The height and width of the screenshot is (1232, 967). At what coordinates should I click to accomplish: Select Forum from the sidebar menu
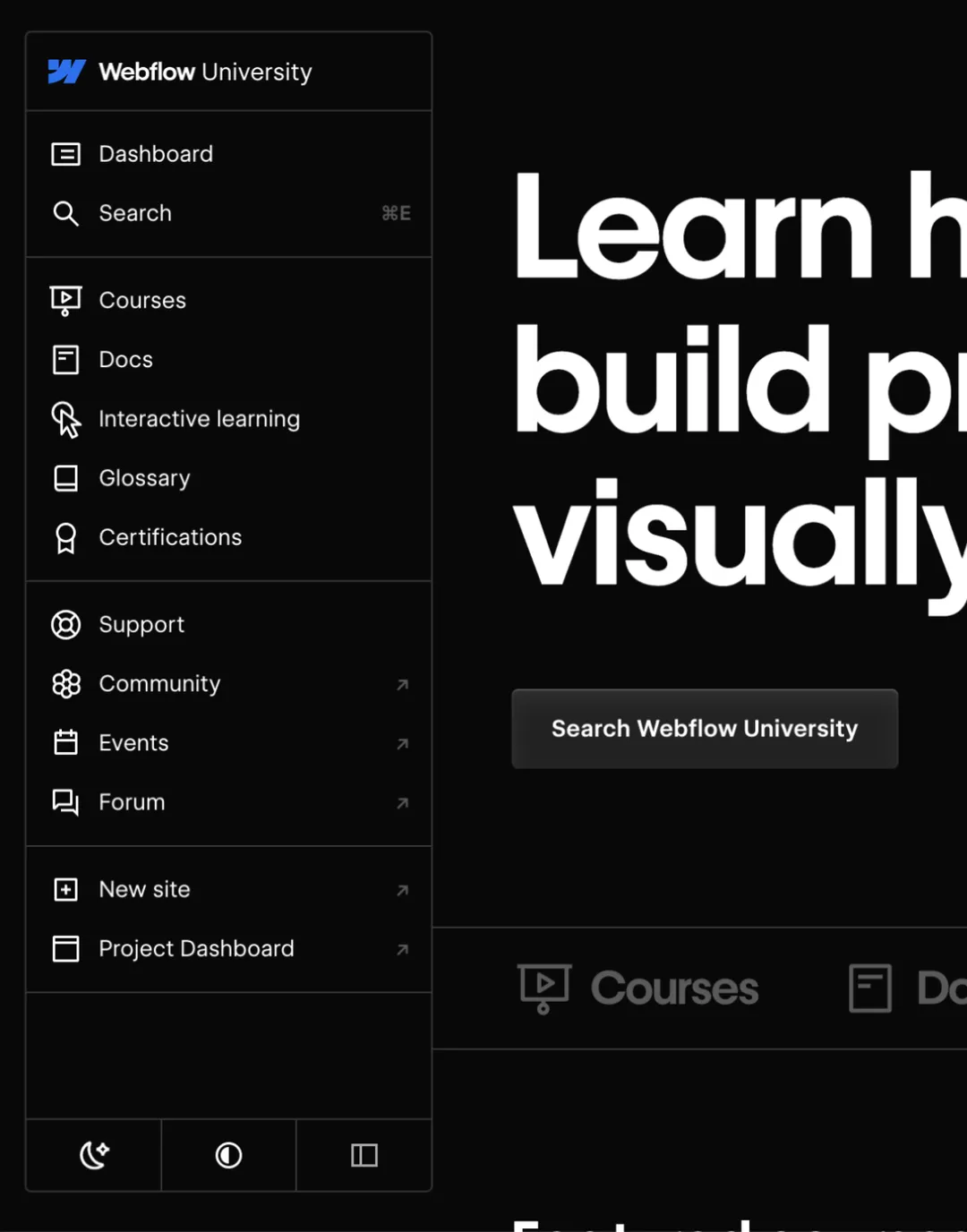click(132, 802)
